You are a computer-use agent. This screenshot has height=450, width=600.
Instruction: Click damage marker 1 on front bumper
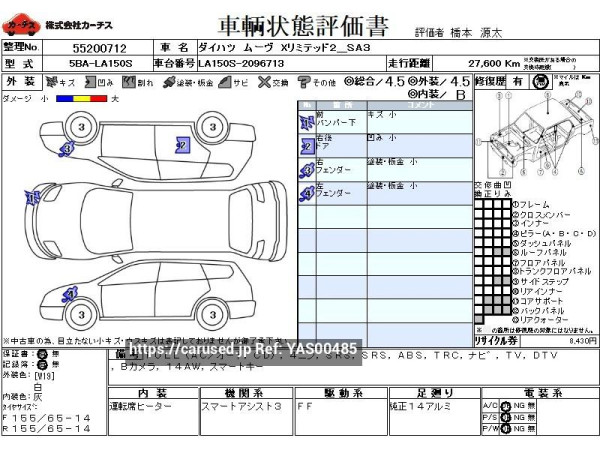click(32, 198)
